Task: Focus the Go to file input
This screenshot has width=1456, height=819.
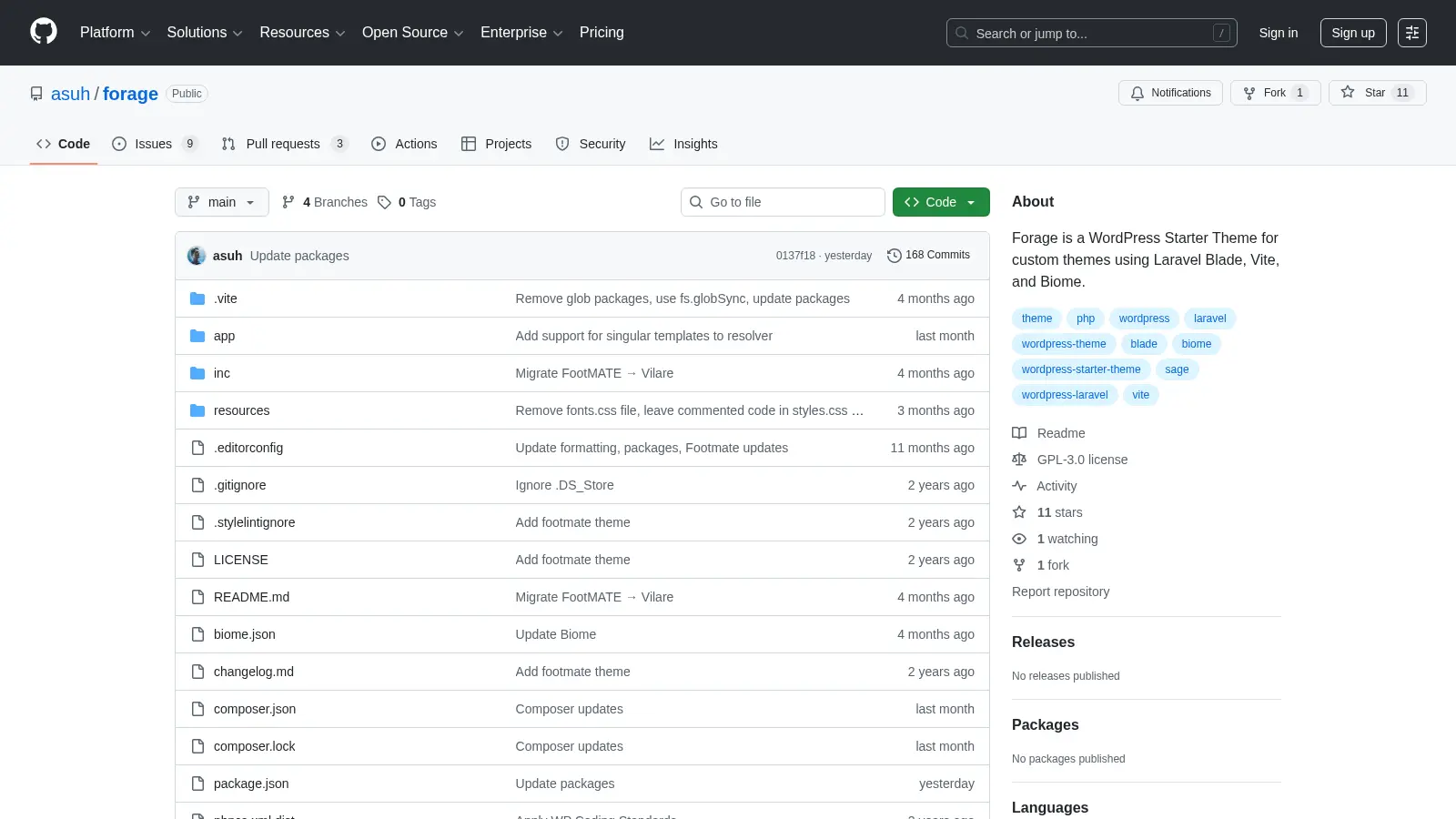Action: pos(783,202)
